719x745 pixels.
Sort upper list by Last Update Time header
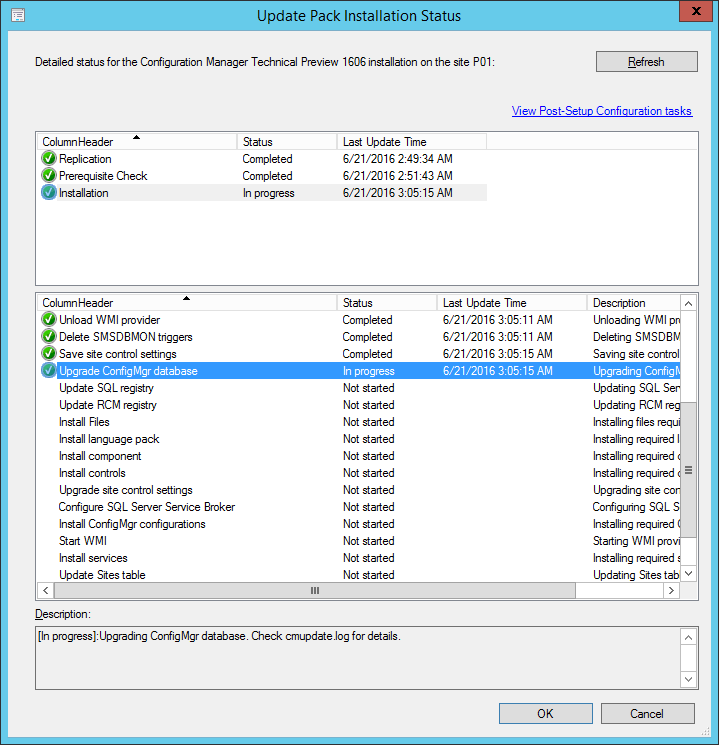pos(412,142)
